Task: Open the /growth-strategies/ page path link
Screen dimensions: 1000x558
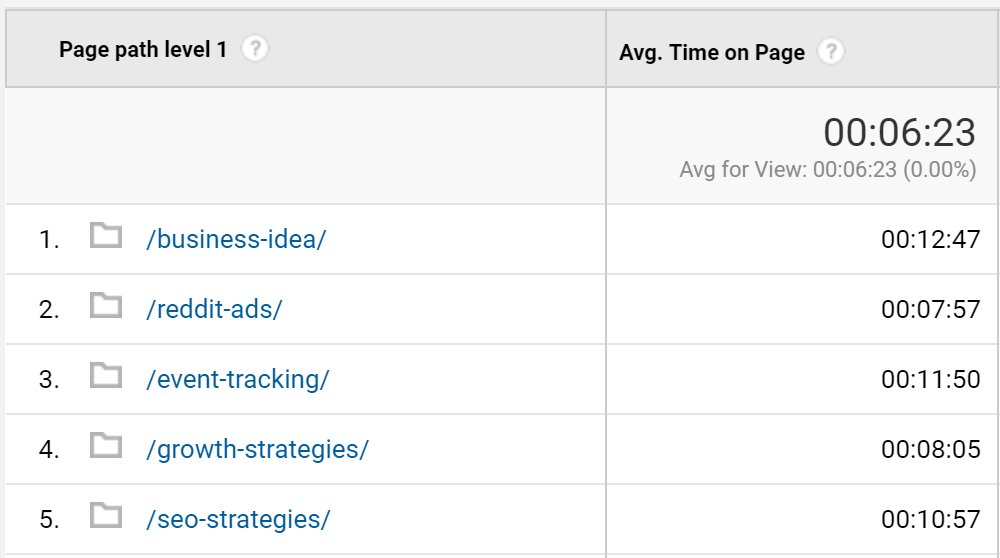Action: (x=257, y=450)
